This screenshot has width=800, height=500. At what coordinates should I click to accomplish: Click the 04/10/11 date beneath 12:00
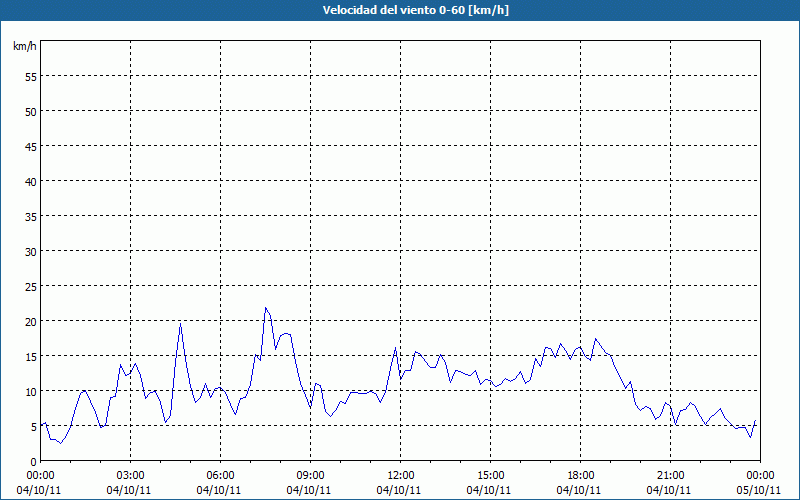pyautogui.click(x=398, y=490)
